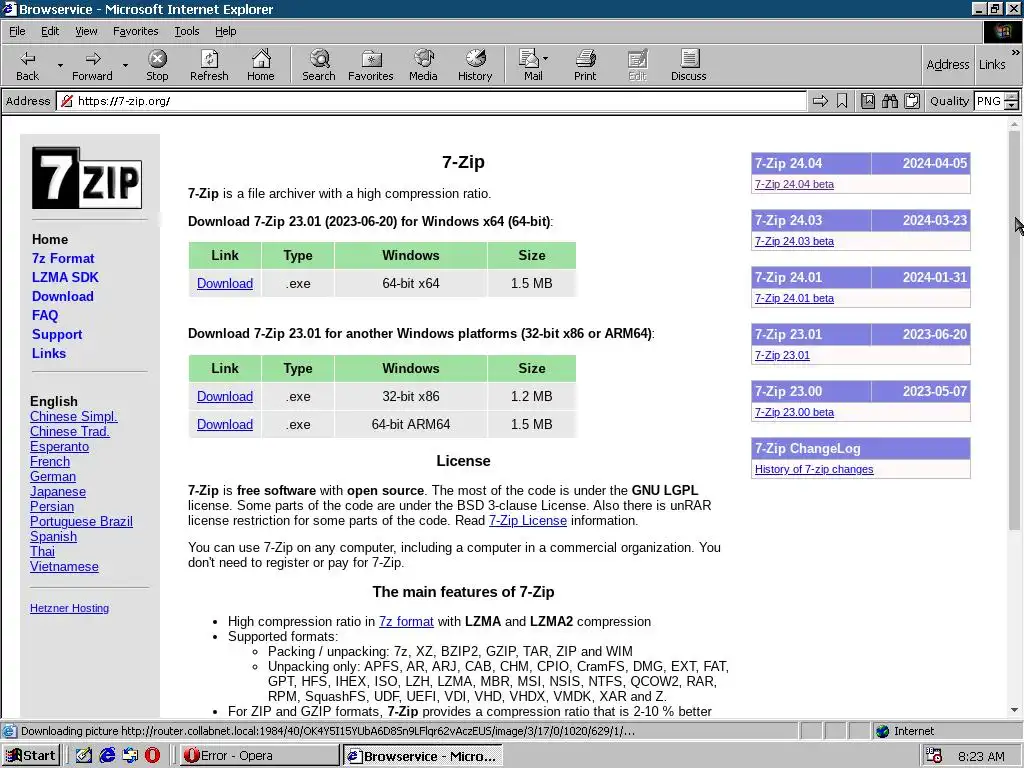The width and height of the screenshot is (1024, 768).
Task: Show browsing History from toolbar
Action: pos(475,65)
